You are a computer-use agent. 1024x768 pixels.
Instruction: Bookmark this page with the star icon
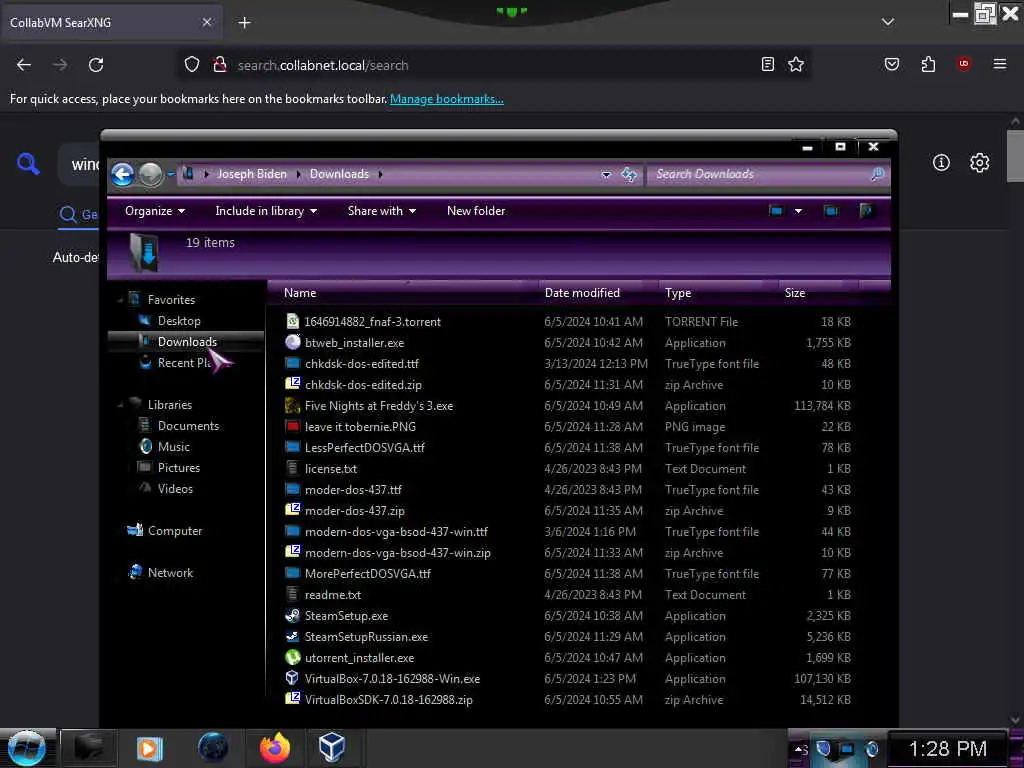795,64
